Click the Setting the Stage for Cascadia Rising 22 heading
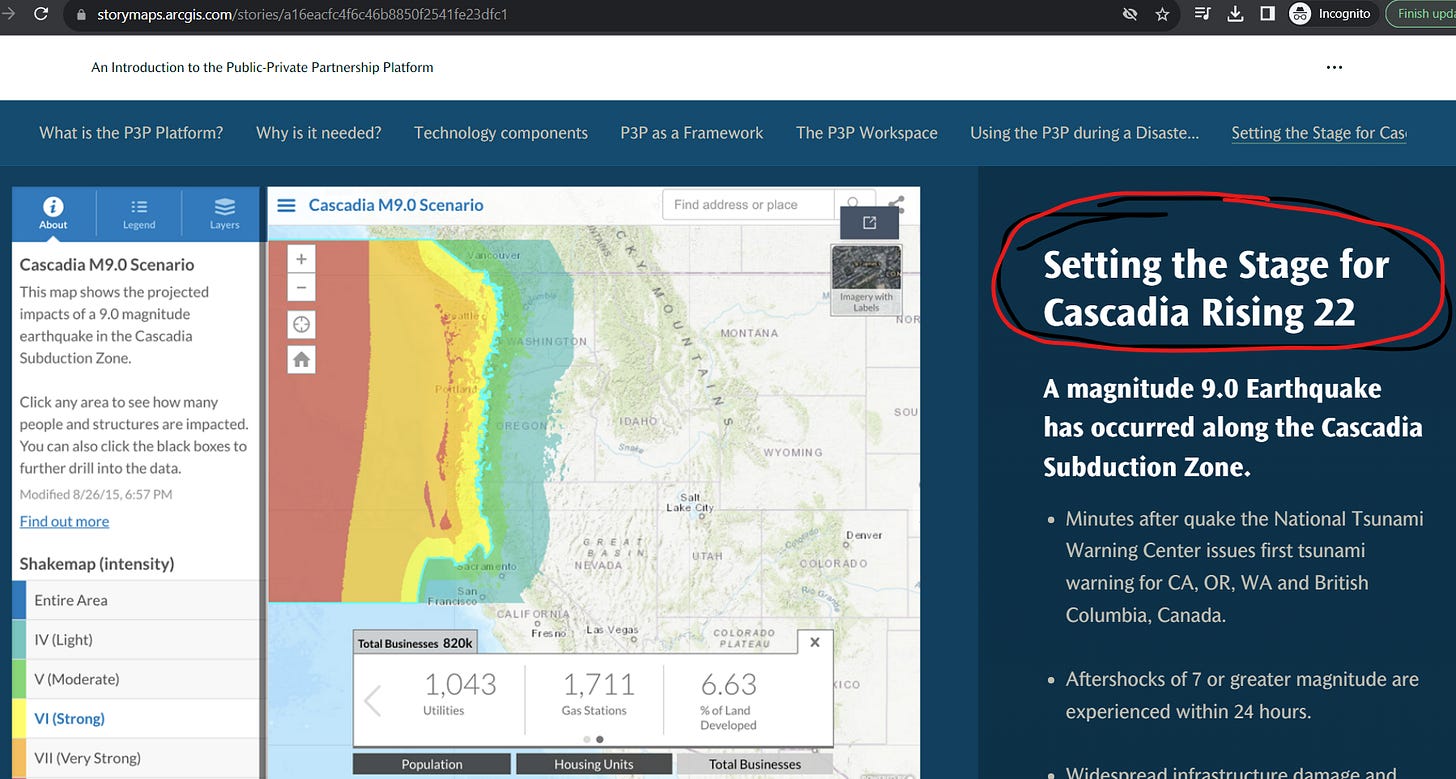The width and height of the screenshot is (1456, 779). point(1216,288)
